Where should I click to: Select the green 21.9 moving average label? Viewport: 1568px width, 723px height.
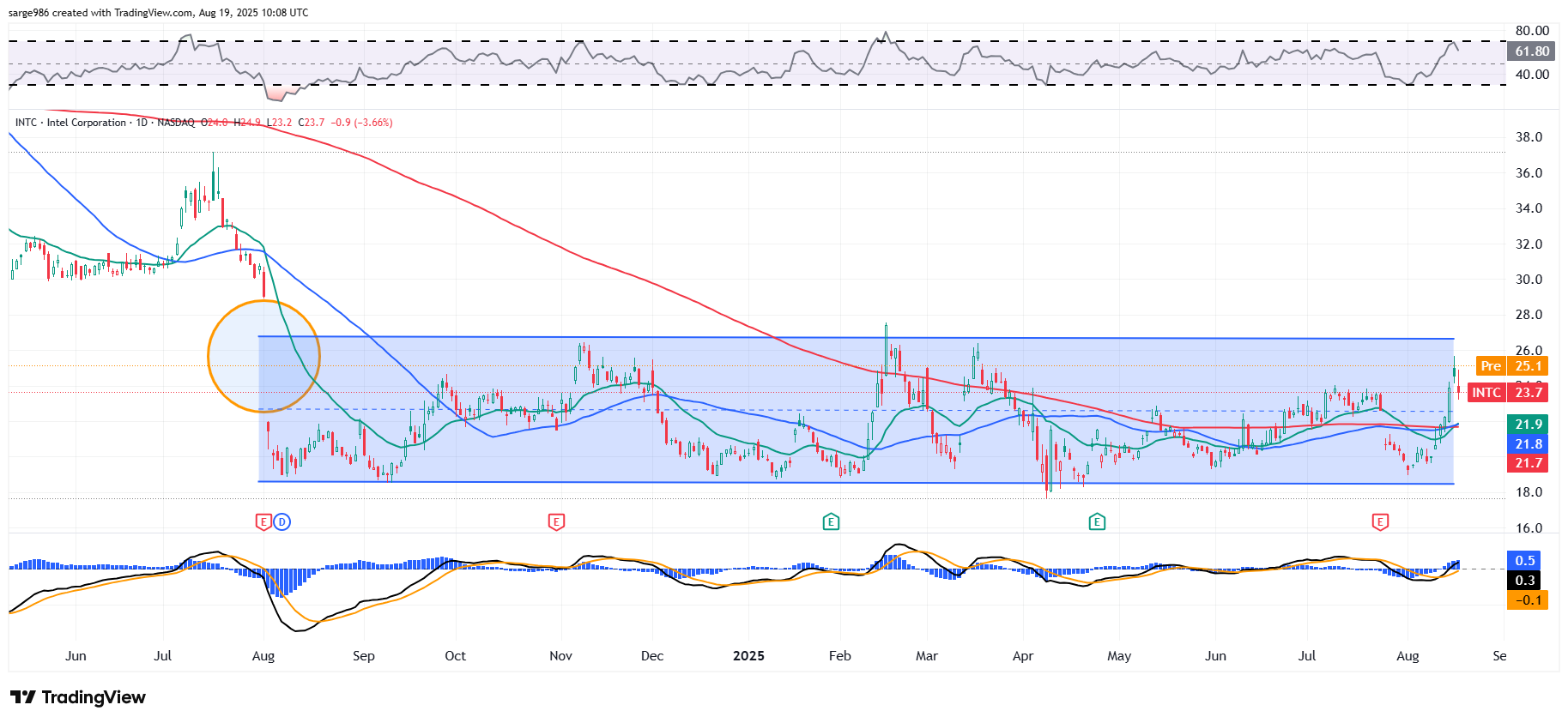pyautogui.click(x=1528, y=425)
